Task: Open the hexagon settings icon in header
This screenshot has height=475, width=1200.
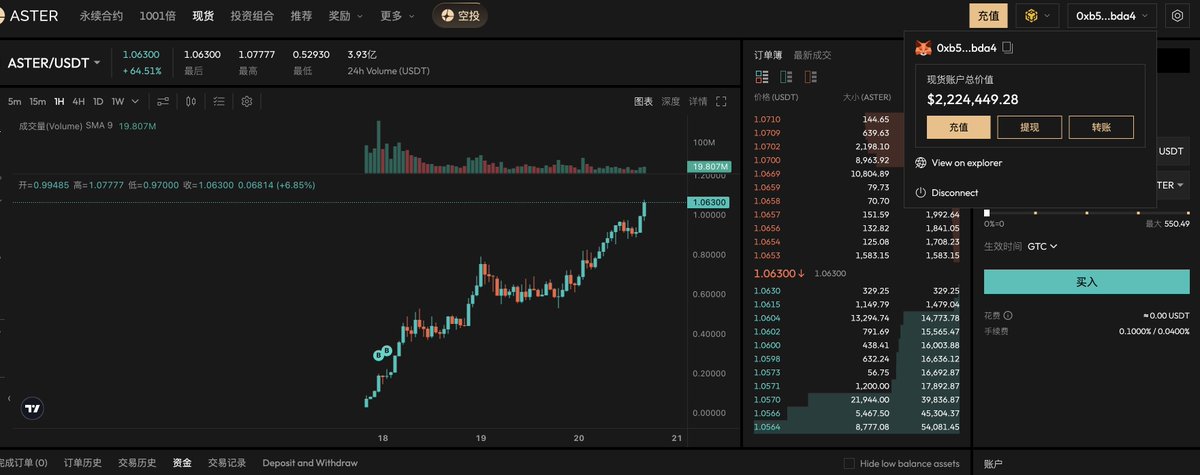Action: pos(1176,16)
